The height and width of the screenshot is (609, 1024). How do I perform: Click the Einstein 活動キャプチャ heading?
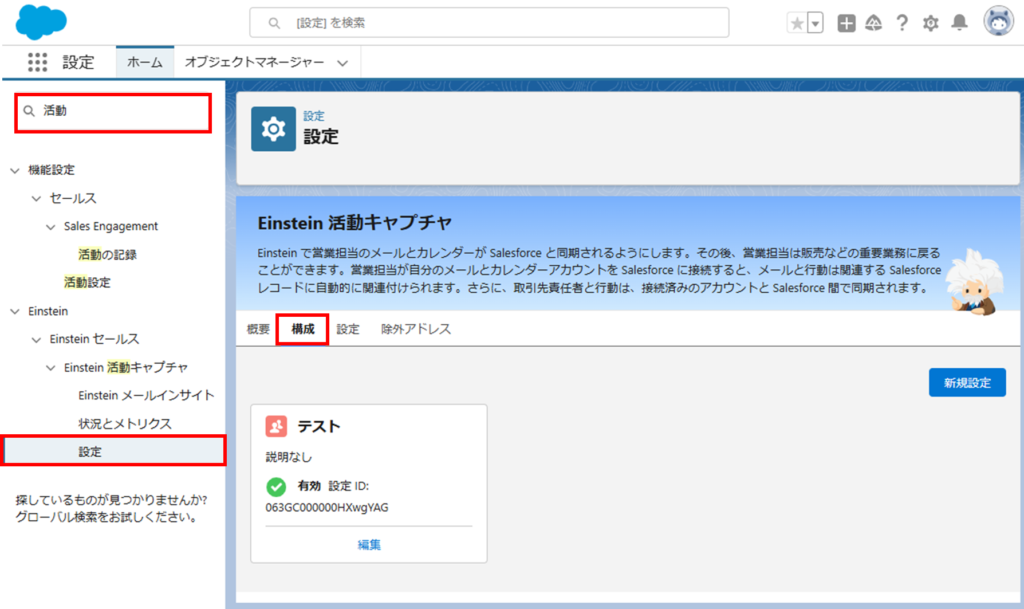tap(355, 223)
